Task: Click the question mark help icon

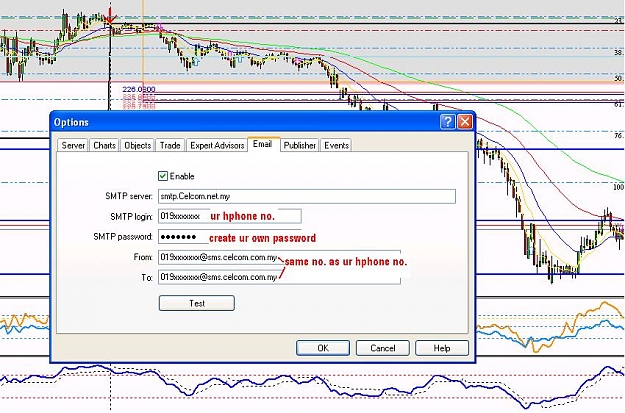Action: pos(448,122)
